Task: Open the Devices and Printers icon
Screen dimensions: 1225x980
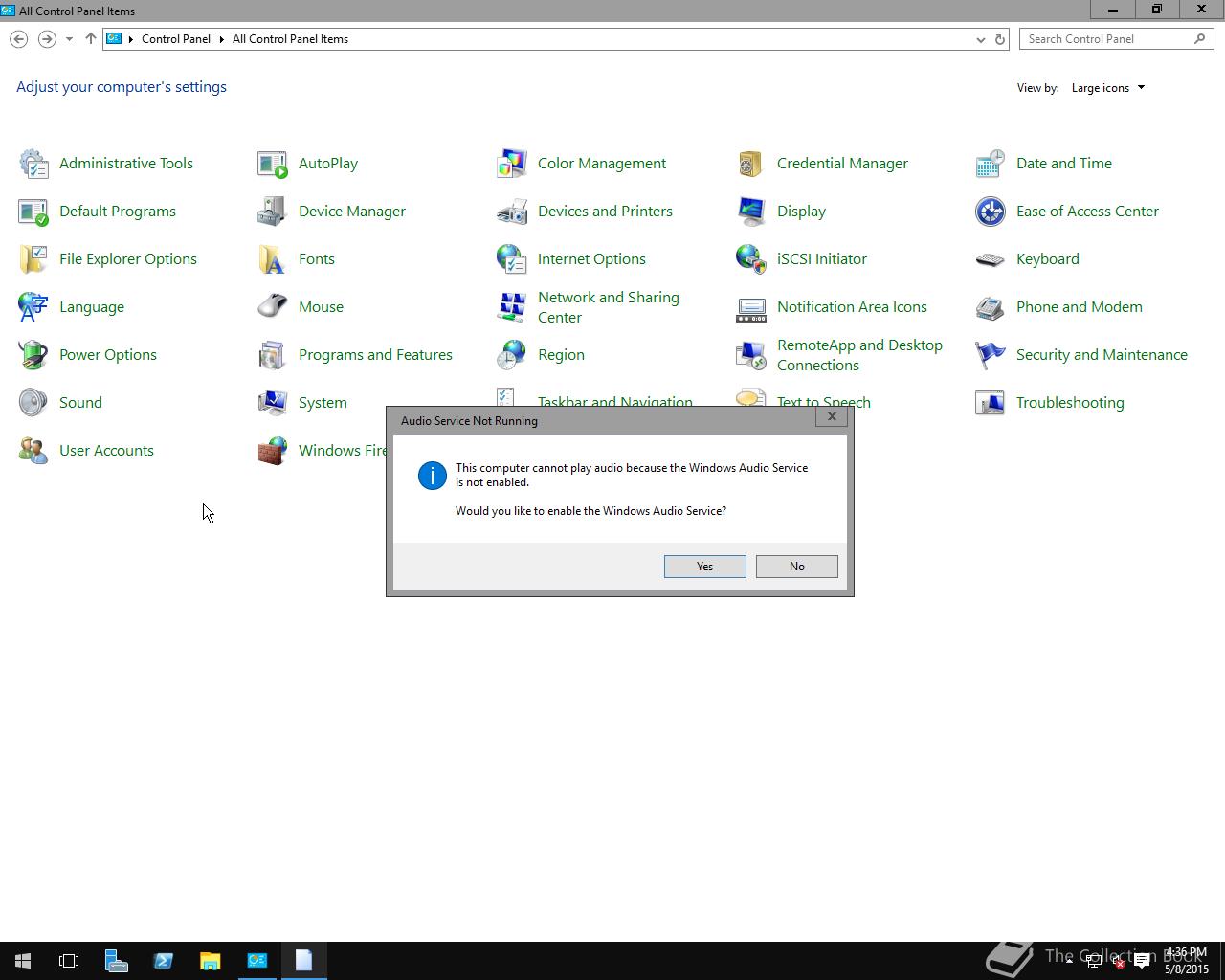Action: [x=512, y=212]
